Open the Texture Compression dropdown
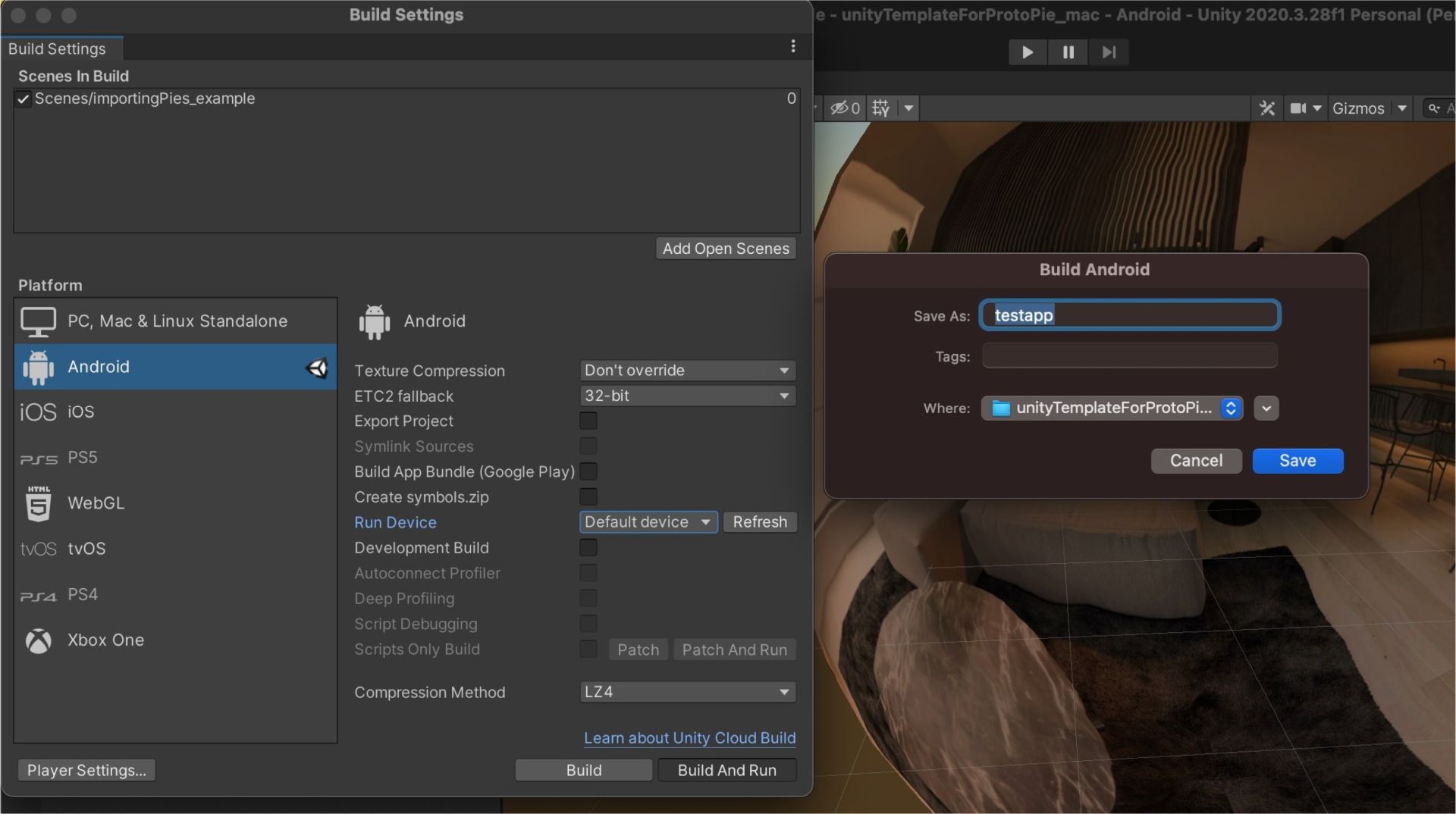The width and height of the screenshot is (1456, 814). click(687, 371)
